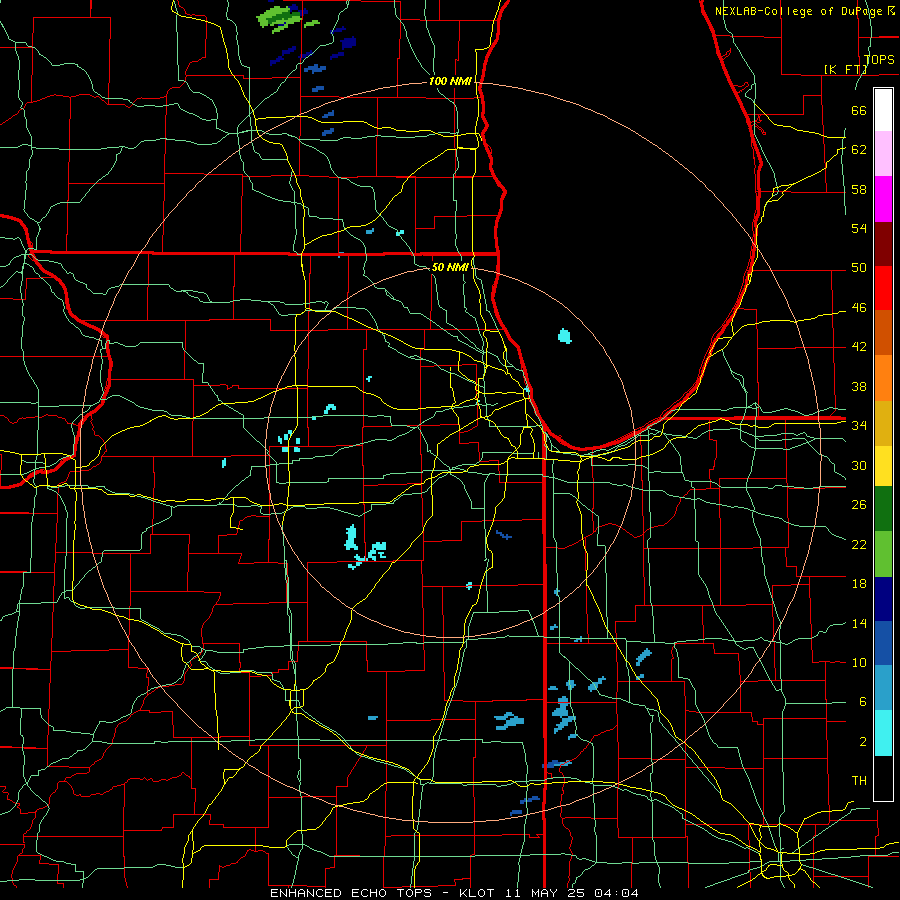Click the "TH" threshold label
This screenshot has width=900, height=900.
pyautogui.click(x=859, y=781)
